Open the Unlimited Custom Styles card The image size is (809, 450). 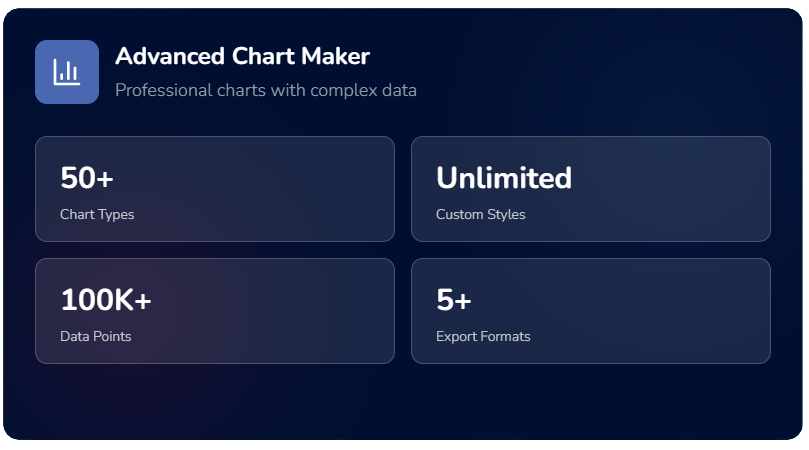590,189
